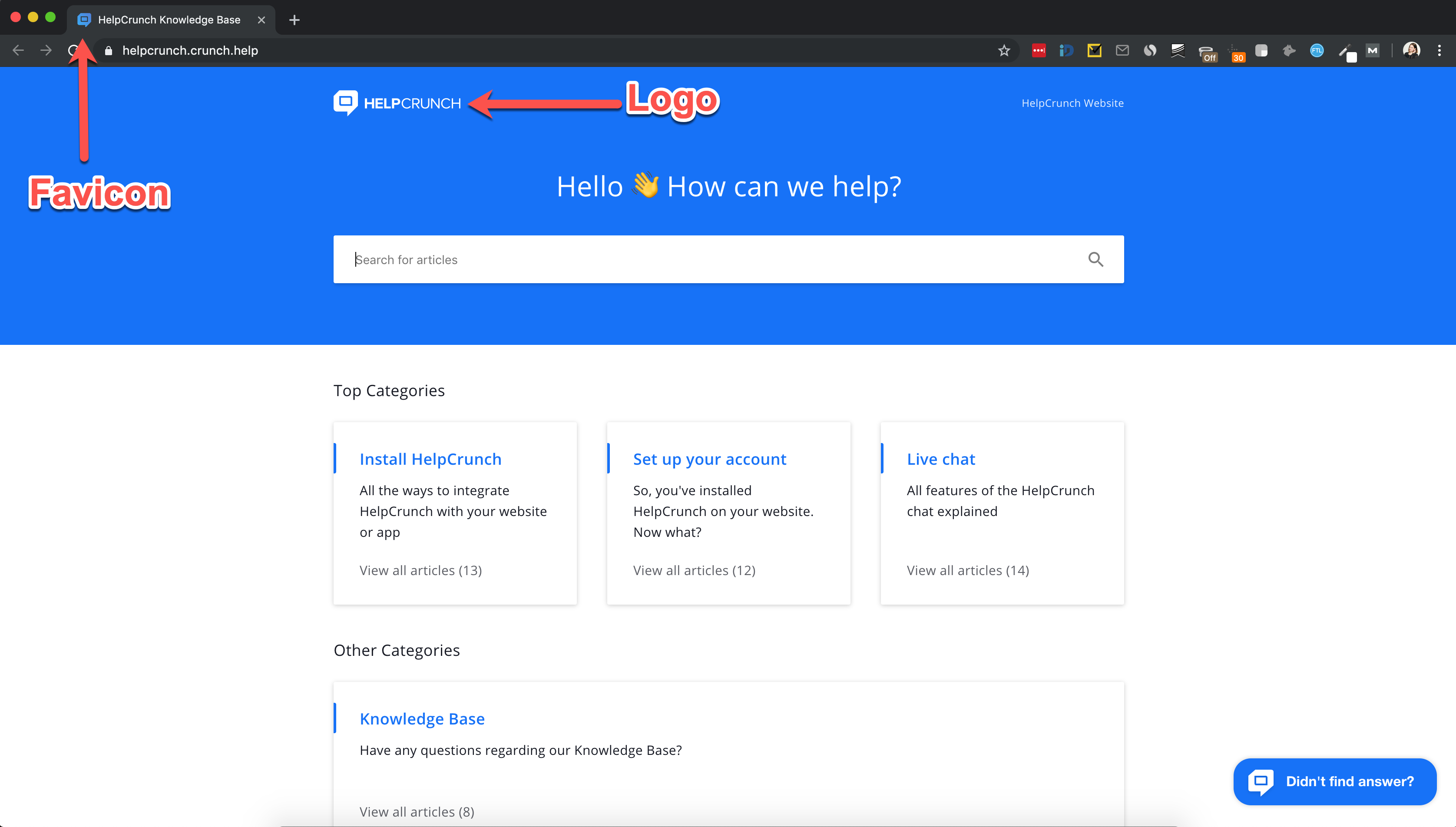
Task: Open the gray M extension icon
Action: tap(1373, 50)
